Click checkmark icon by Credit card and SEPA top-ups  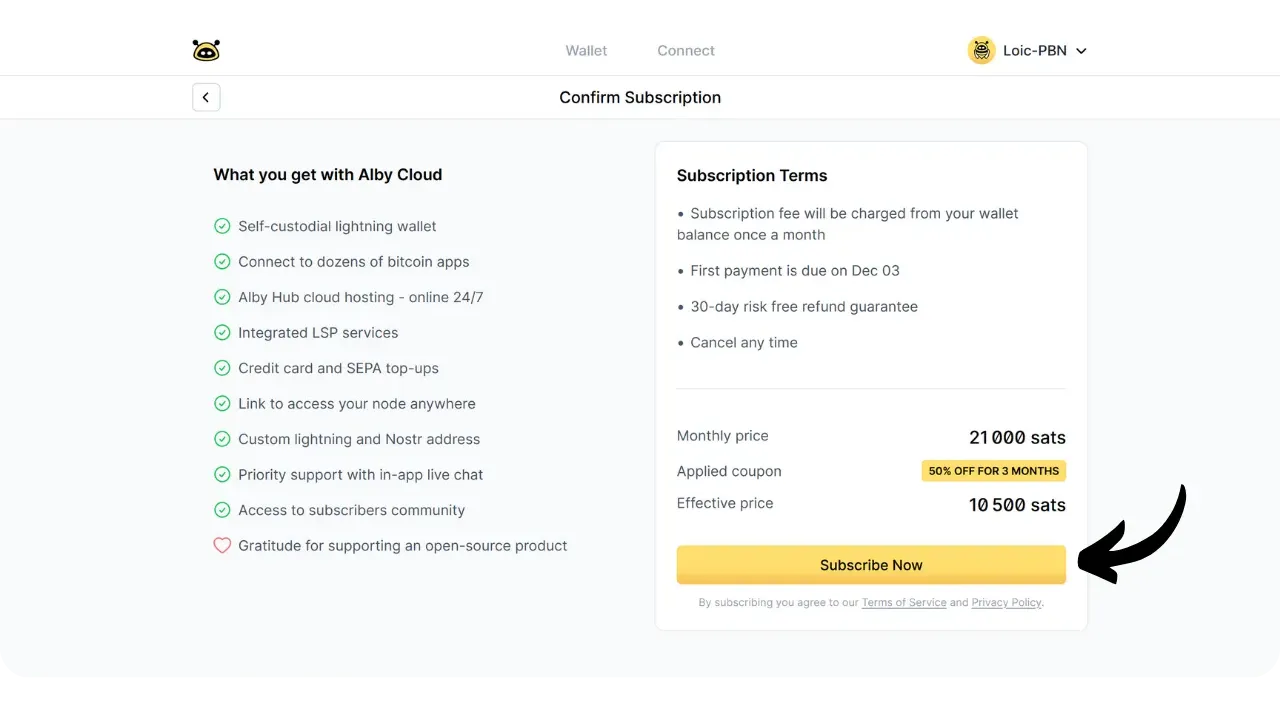[x=222, y=368]
